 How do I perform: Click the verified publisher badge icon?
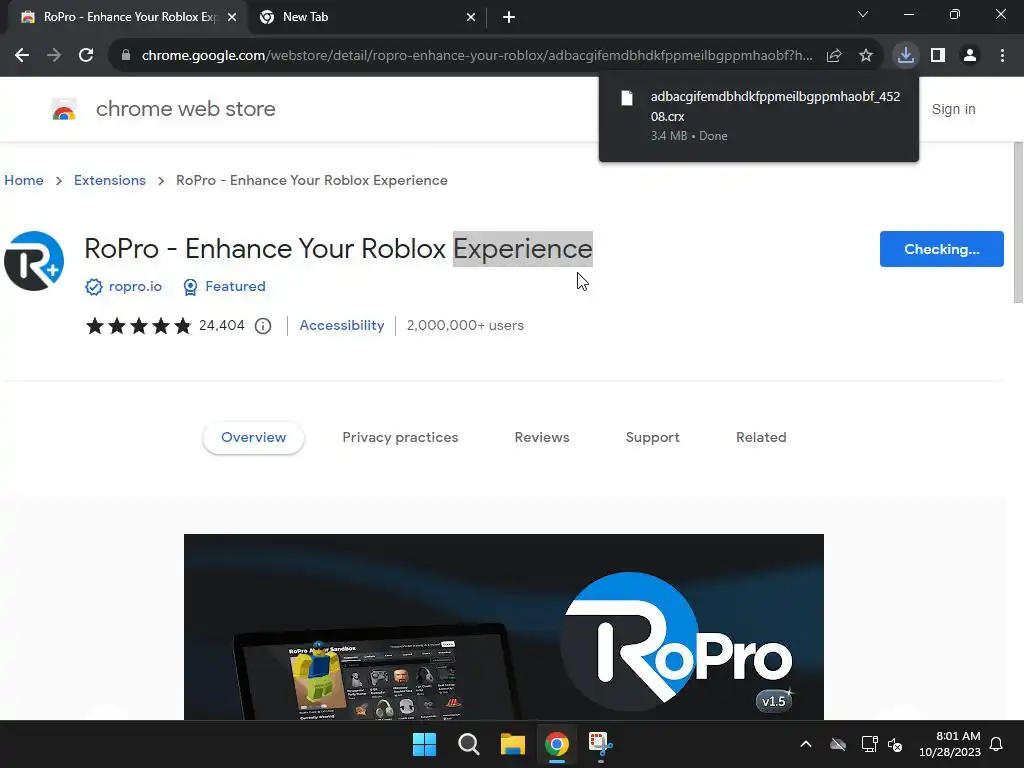94,287
